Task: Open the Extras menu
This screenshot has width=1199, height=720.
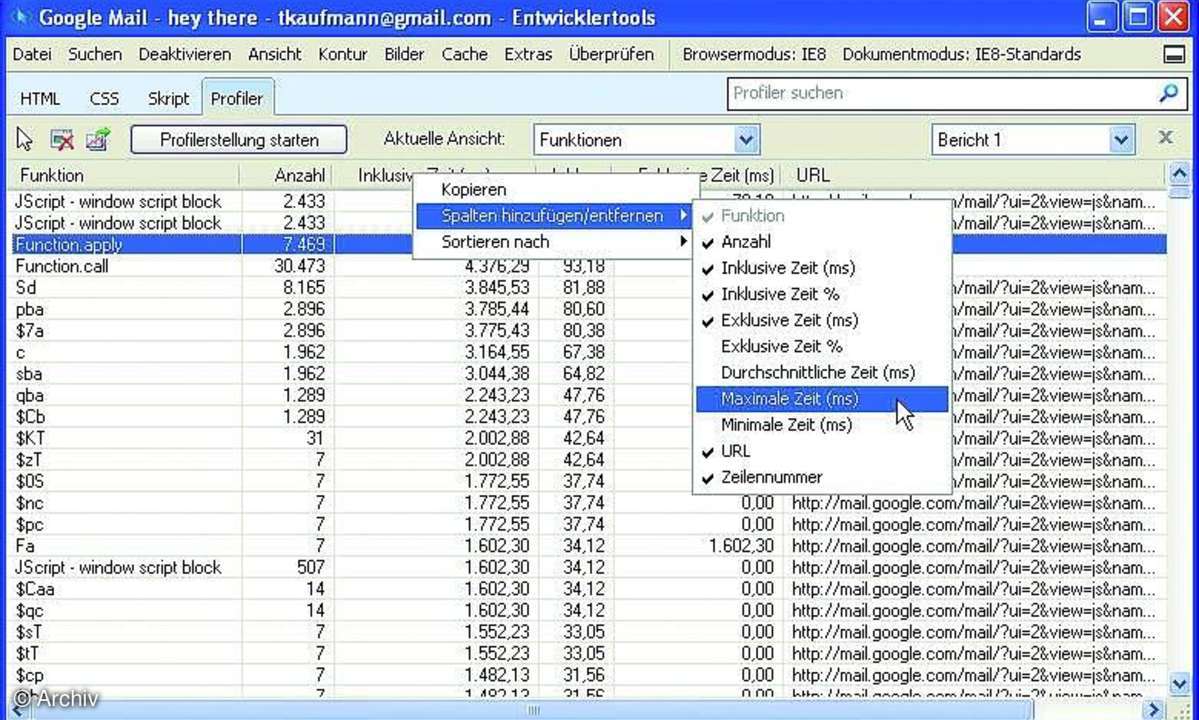Action: [x=528, y=54]
